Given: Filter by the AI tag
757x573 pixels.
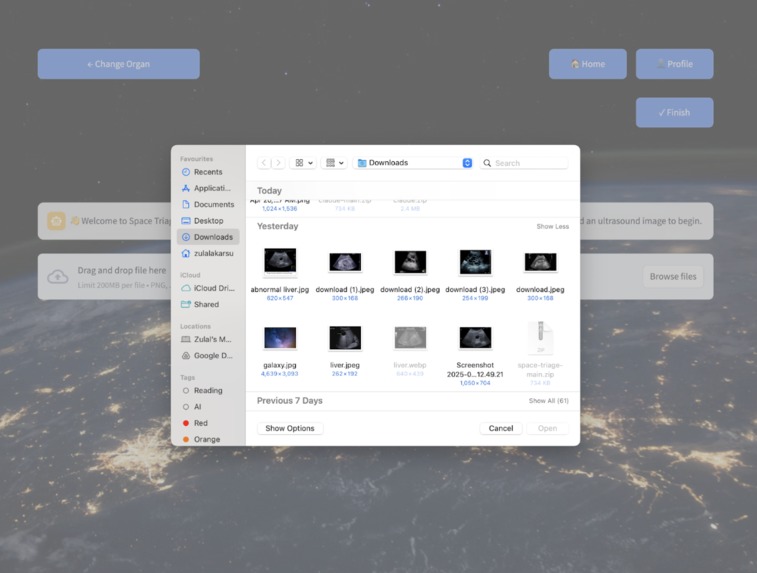Looking at the screenshot, I should pyautogui.click(x=208, y=407).
